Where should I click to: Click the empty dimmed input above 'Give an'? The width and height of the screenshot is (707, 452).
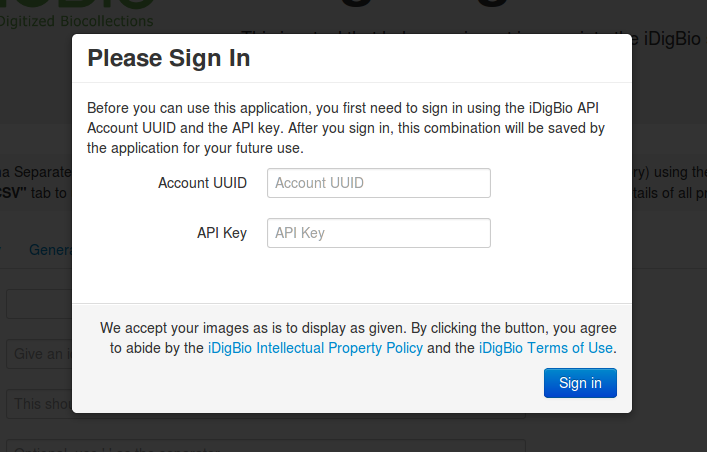(39, 304)
